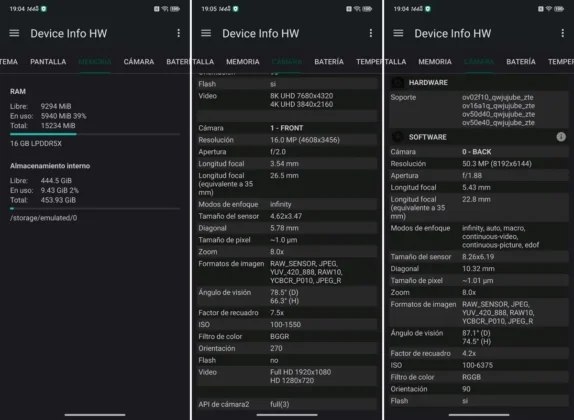The width and height of the screenshot is (574, 420).
Task: Tap the 0 - BACK camera row
Action: click(x=479, y=152)
